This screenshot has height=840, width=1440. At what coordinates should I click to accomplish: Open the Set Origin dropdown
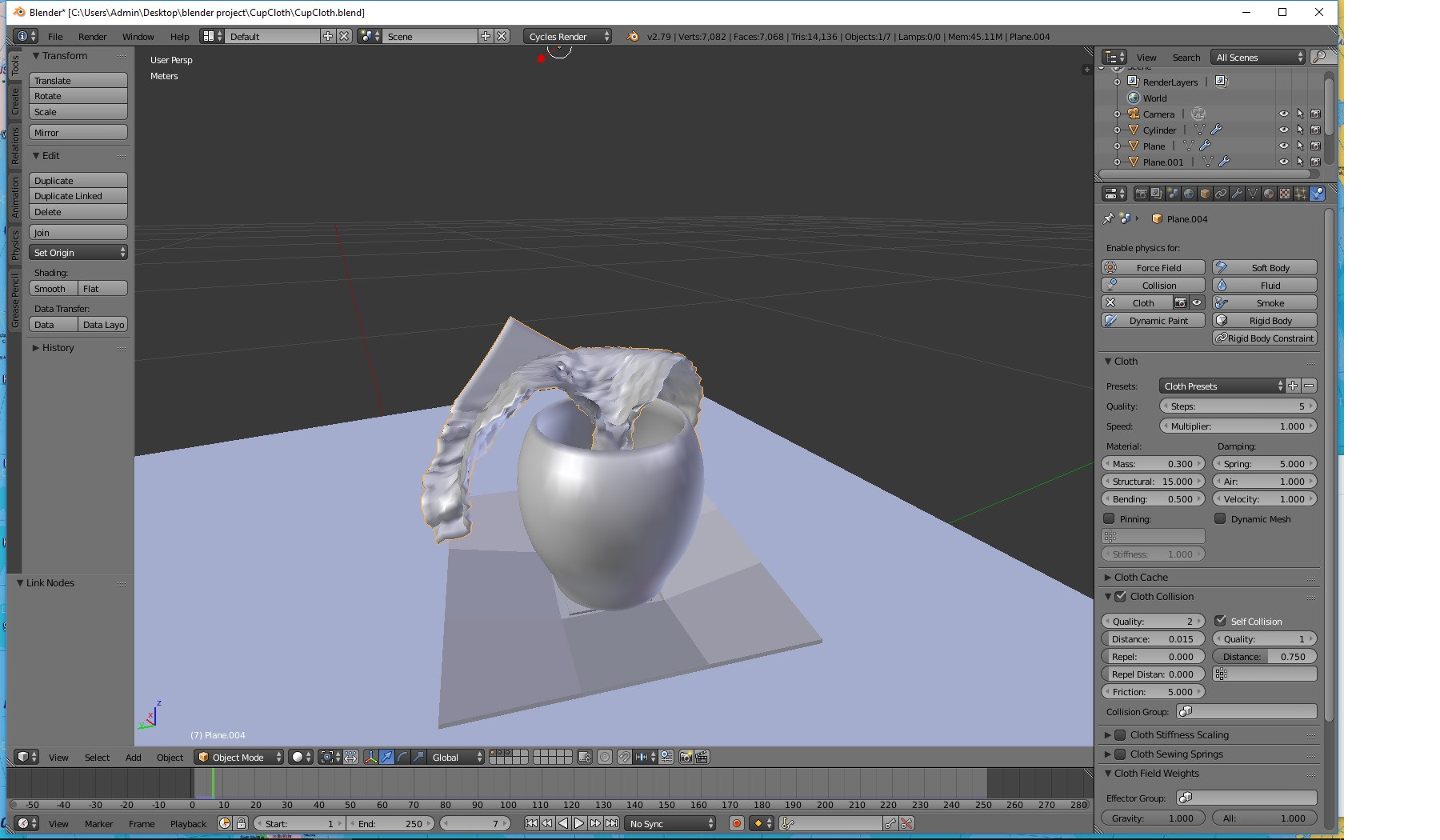pyautogui.click(x=78, y=252)
